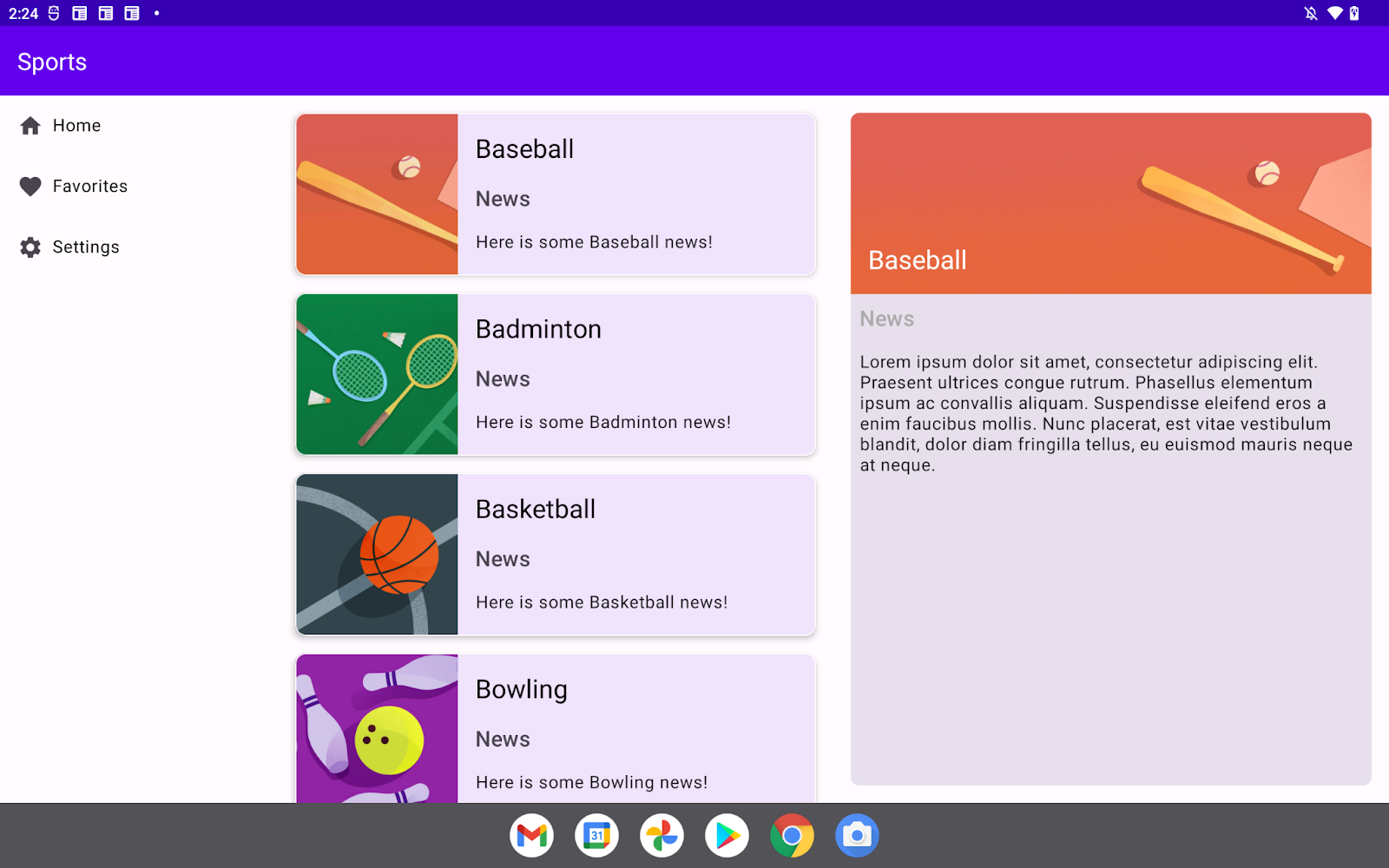This screenshot has height=868, width=1389.
Task: Open Gmail from the dock
Action: pos(531,835)
